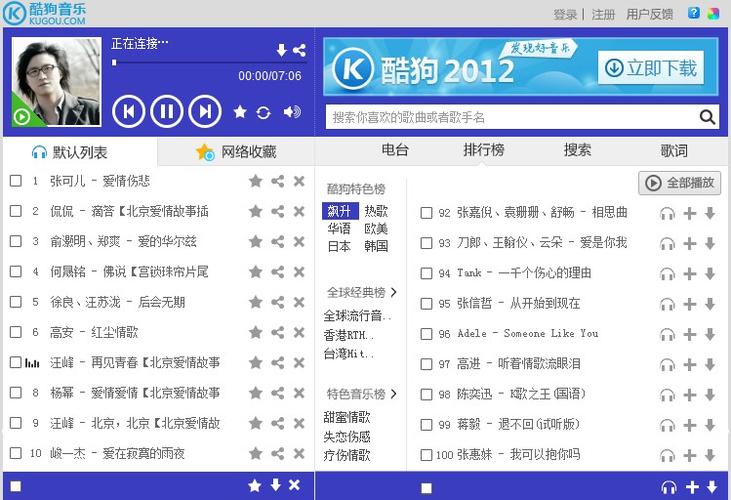Star the song 何晟铭 - 佛说
This screenshot has width=731, height=500.
pos(255,272)
